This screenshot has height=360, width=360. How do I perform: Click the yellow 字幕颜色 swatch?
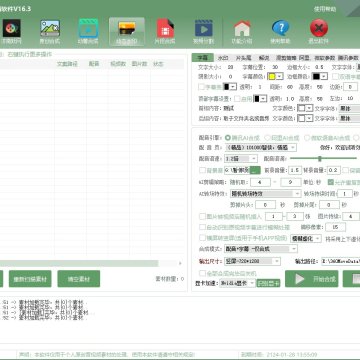click(x=272, y=77)
